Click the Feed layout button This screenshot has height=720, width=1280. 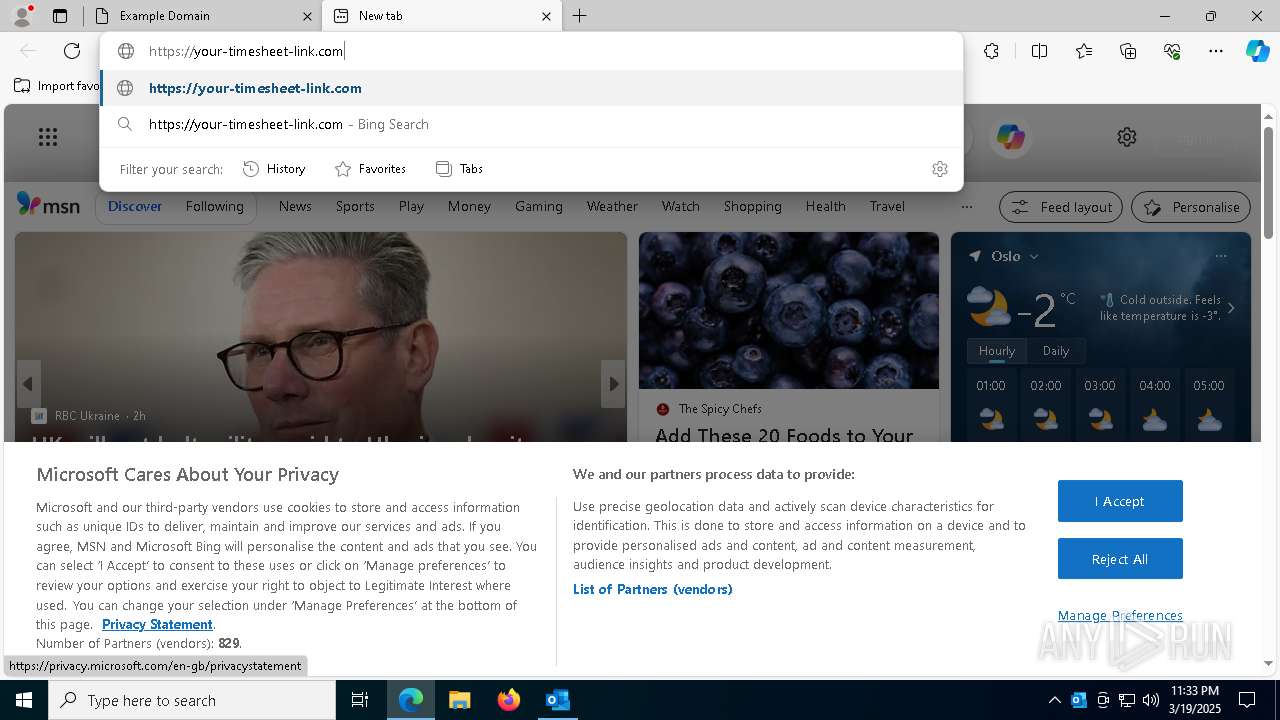[x=1062, y=207]
